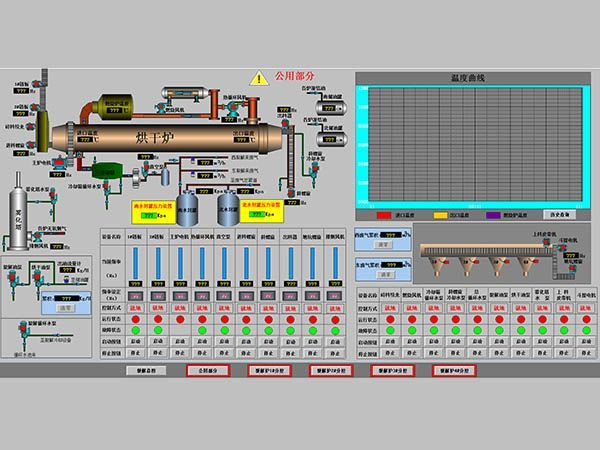Open the 裂解炉1#分控 tab
600x450 pixels.
coord(269,370)
